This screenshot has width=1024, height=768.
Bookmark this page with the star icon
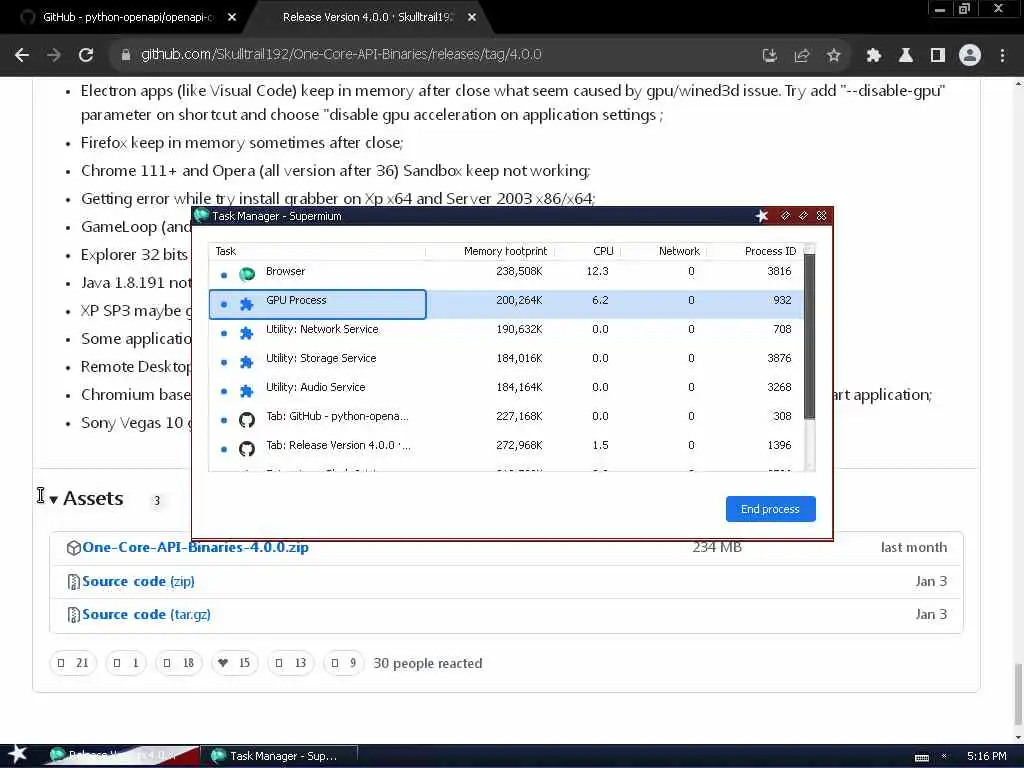(x=833, y=56)
